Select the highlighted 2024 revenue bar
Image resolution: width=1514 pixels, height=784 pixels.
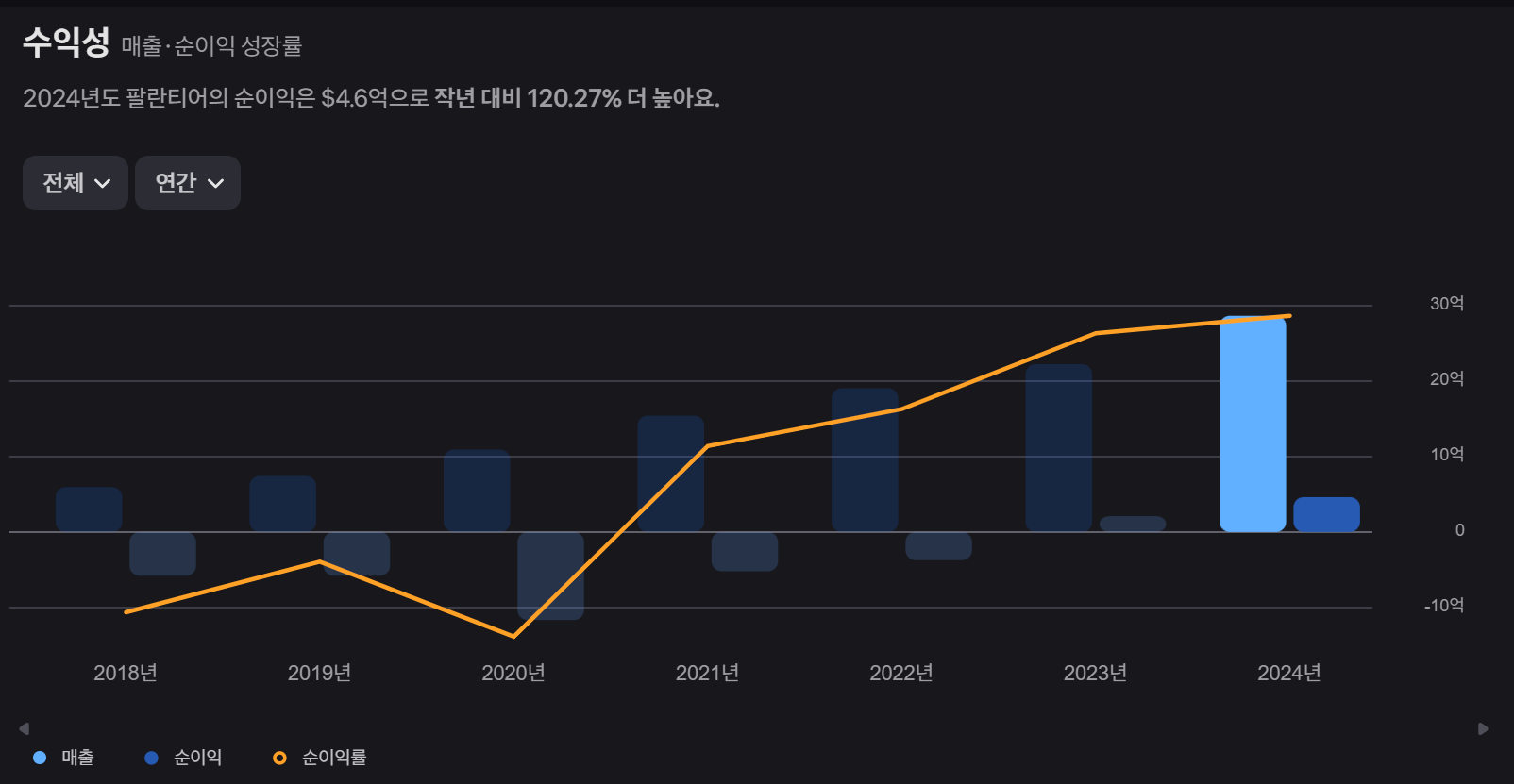(x=1253, y=424)
